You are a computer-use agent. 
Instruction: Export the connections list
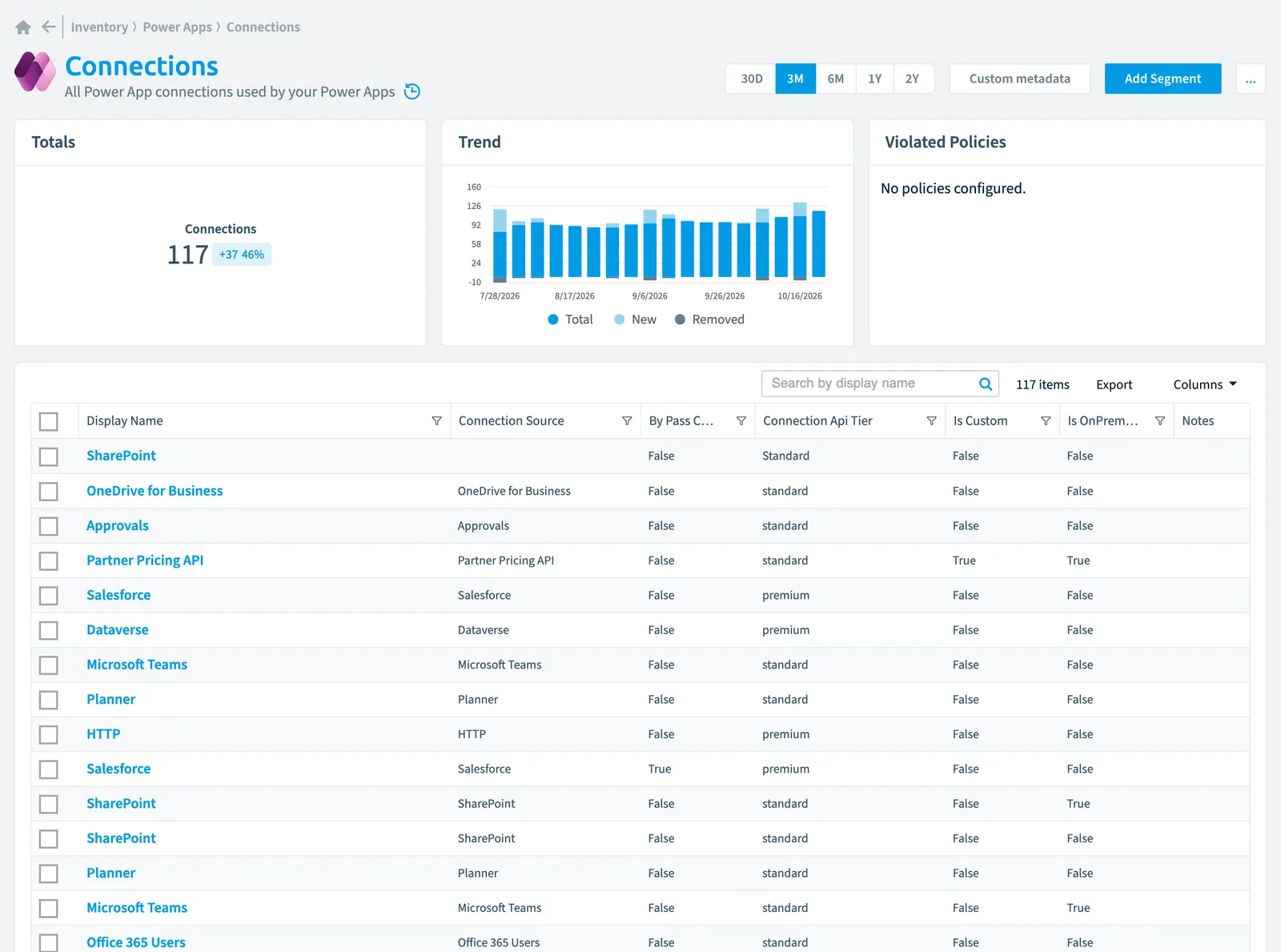point(1114,384)
